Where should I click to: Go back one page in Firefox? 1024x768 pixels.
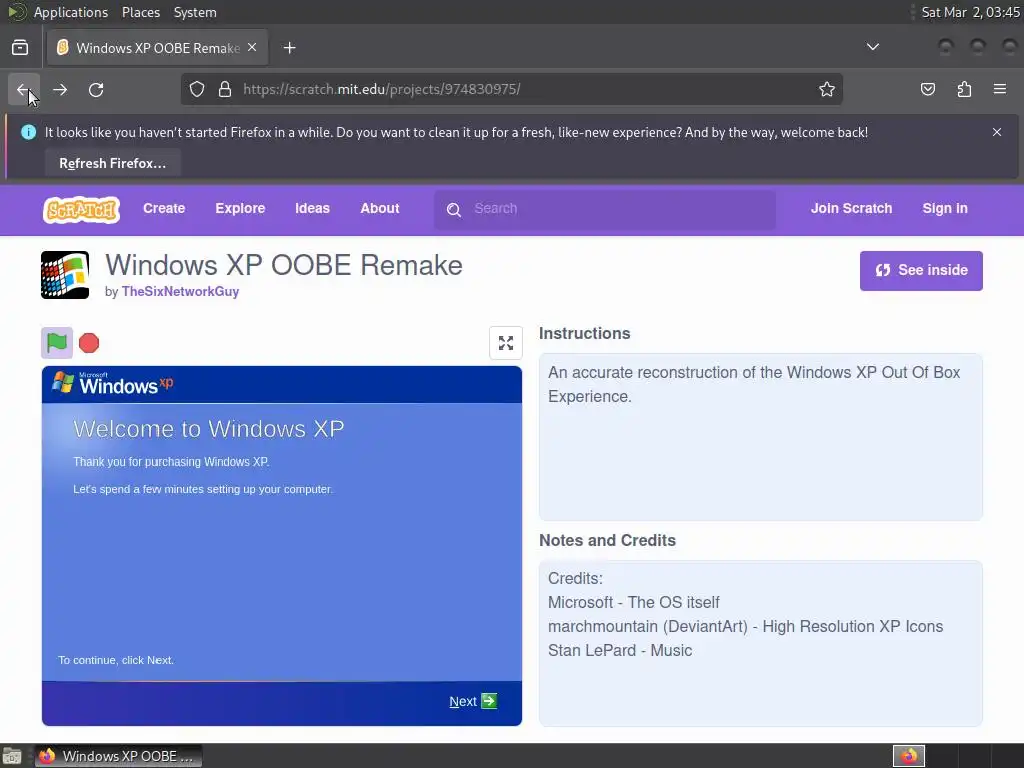[x=24, y=89]
